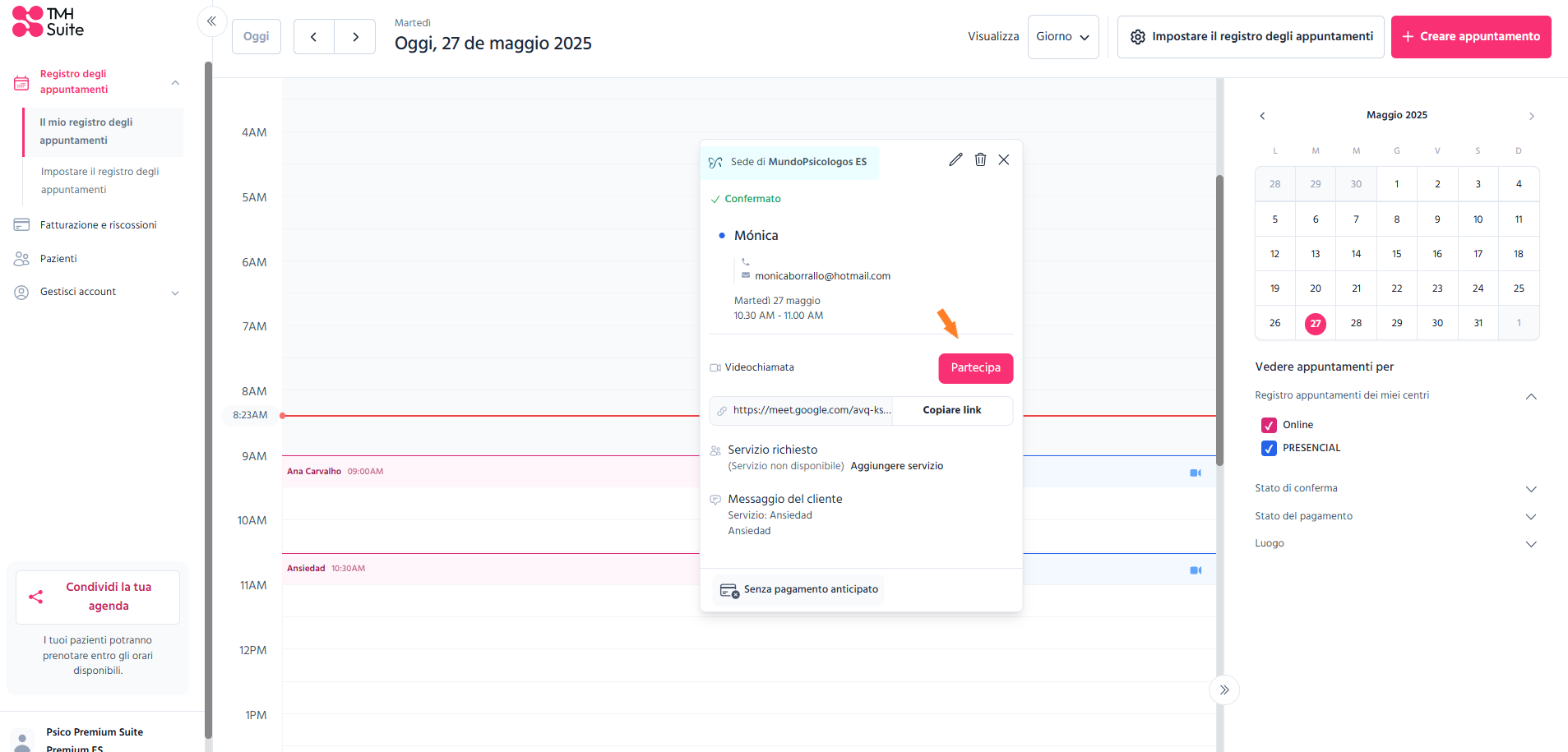Screen dimensions: 1568x752
Task: Click Condividi la tua agenda button
Action: pyautogui.click(x=98, y=597)
